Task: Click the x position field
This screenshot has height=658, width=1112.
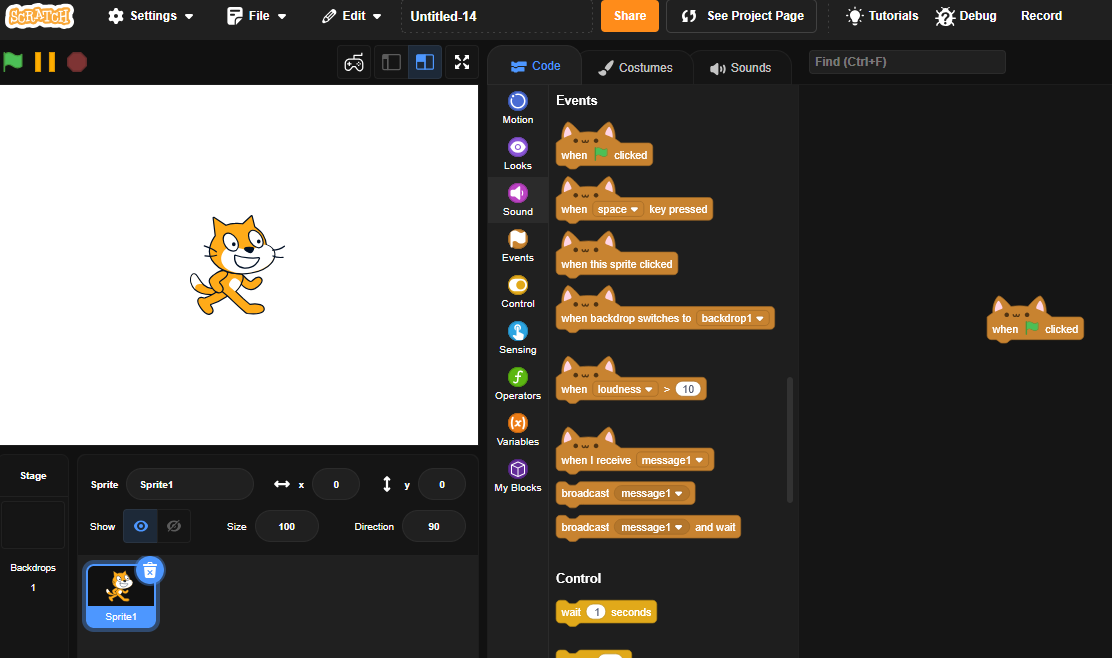Action: point(336,484)
